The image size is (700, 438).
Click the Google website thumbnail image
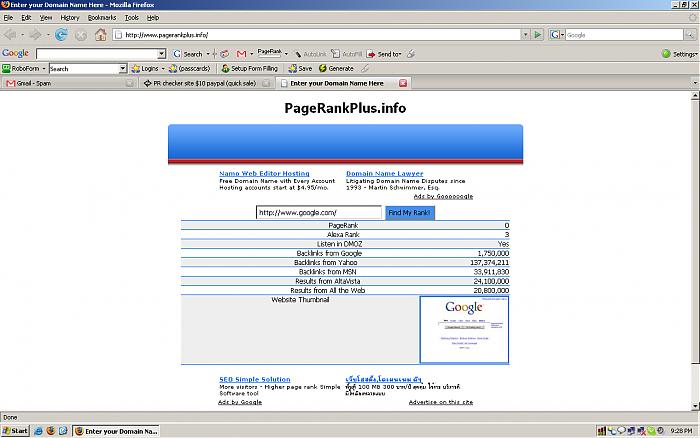[464, 329]
